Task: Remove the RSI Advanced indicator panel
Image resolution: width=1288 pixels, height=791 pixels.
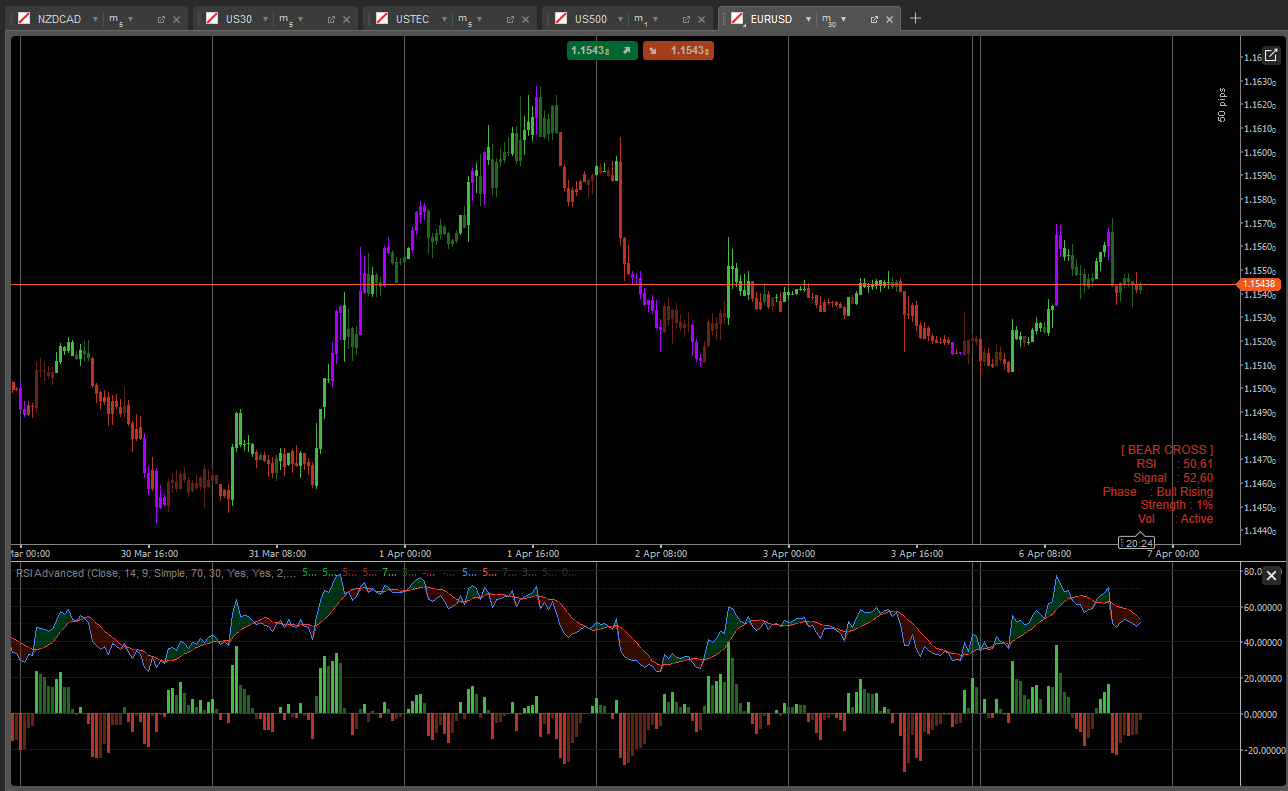Action: click(1271, 576)
